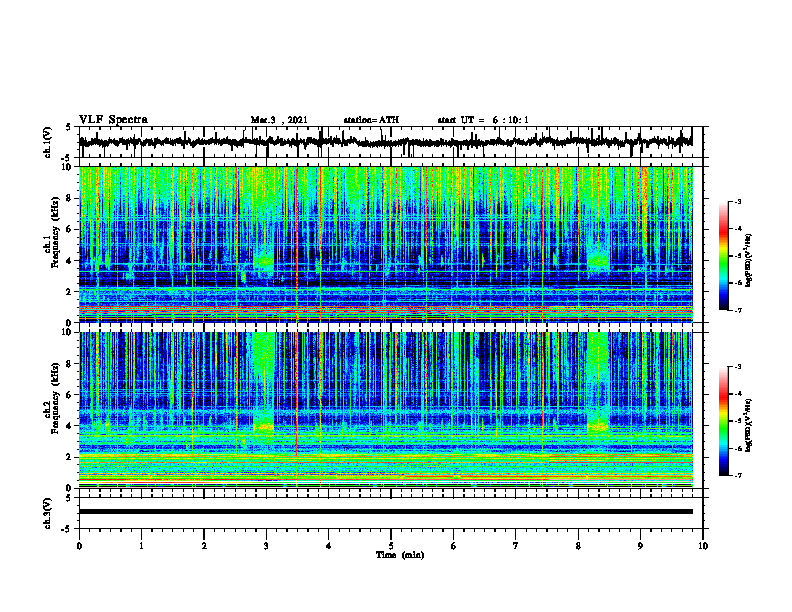Select the ch.2 colorbar log(PSD) units label

[749, 425]
